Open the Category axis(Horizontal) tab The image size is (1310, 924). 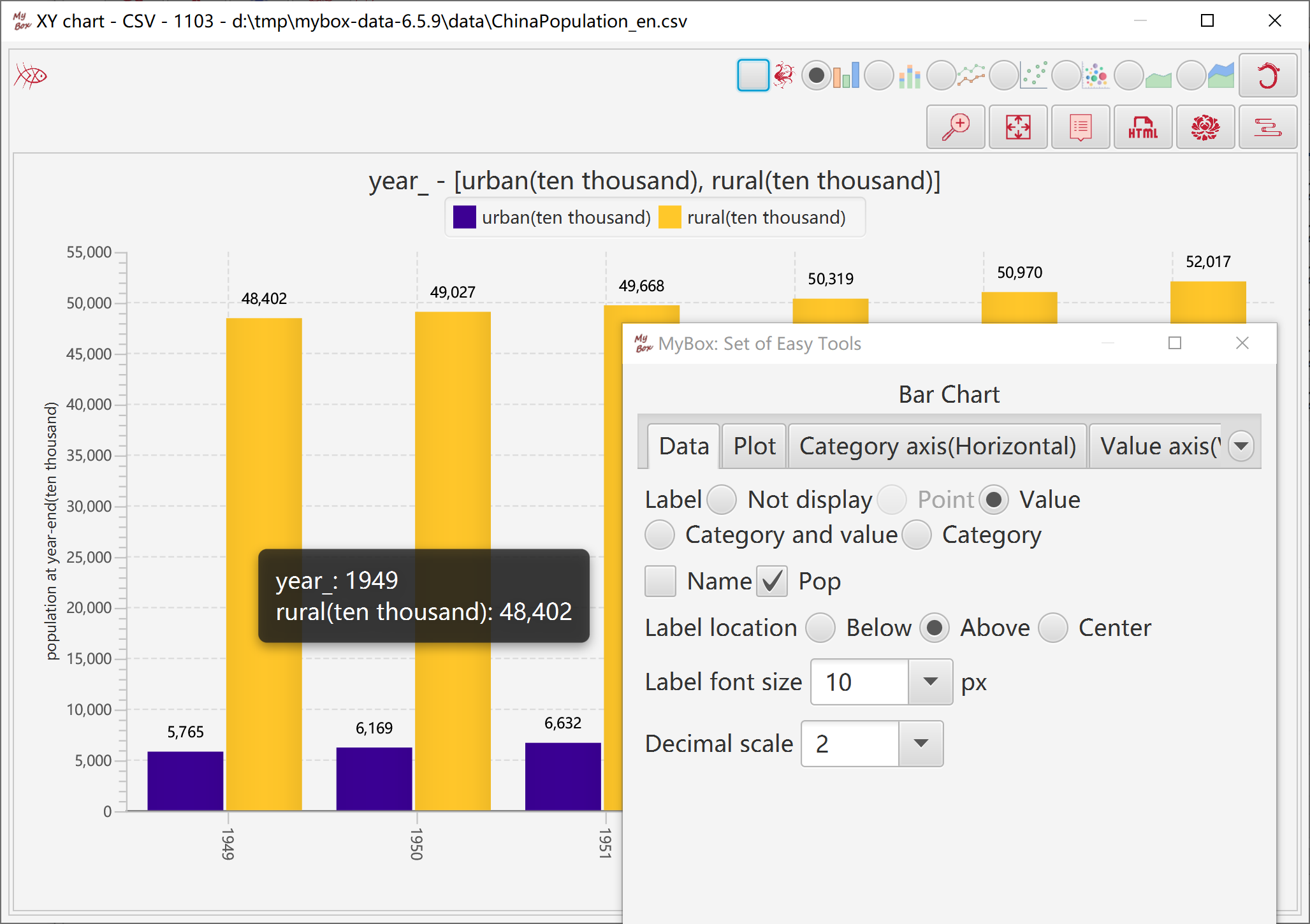[937, 446]
